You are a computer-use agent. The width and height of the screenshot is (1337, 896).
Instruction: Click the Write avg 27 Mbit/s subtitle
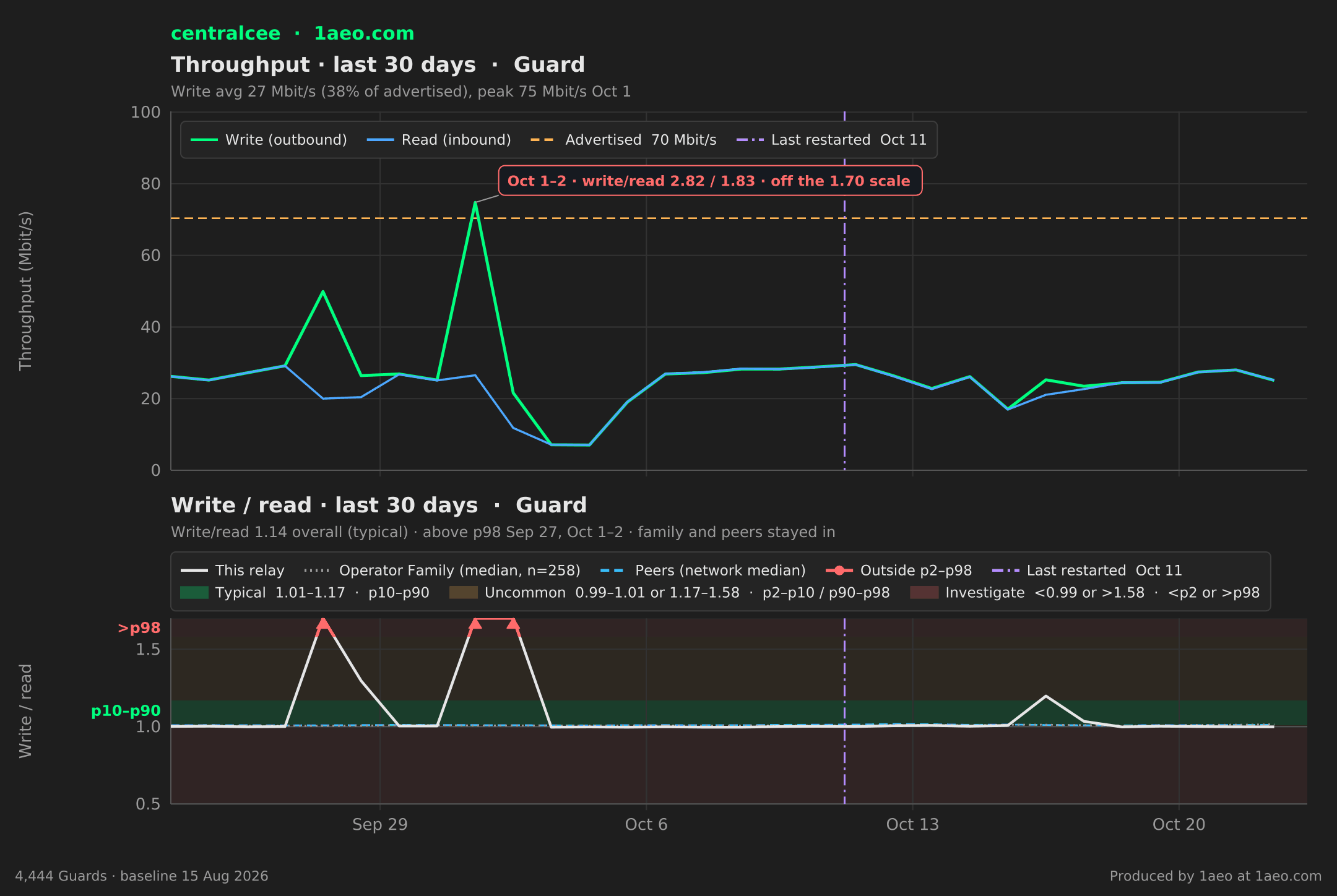400,92
